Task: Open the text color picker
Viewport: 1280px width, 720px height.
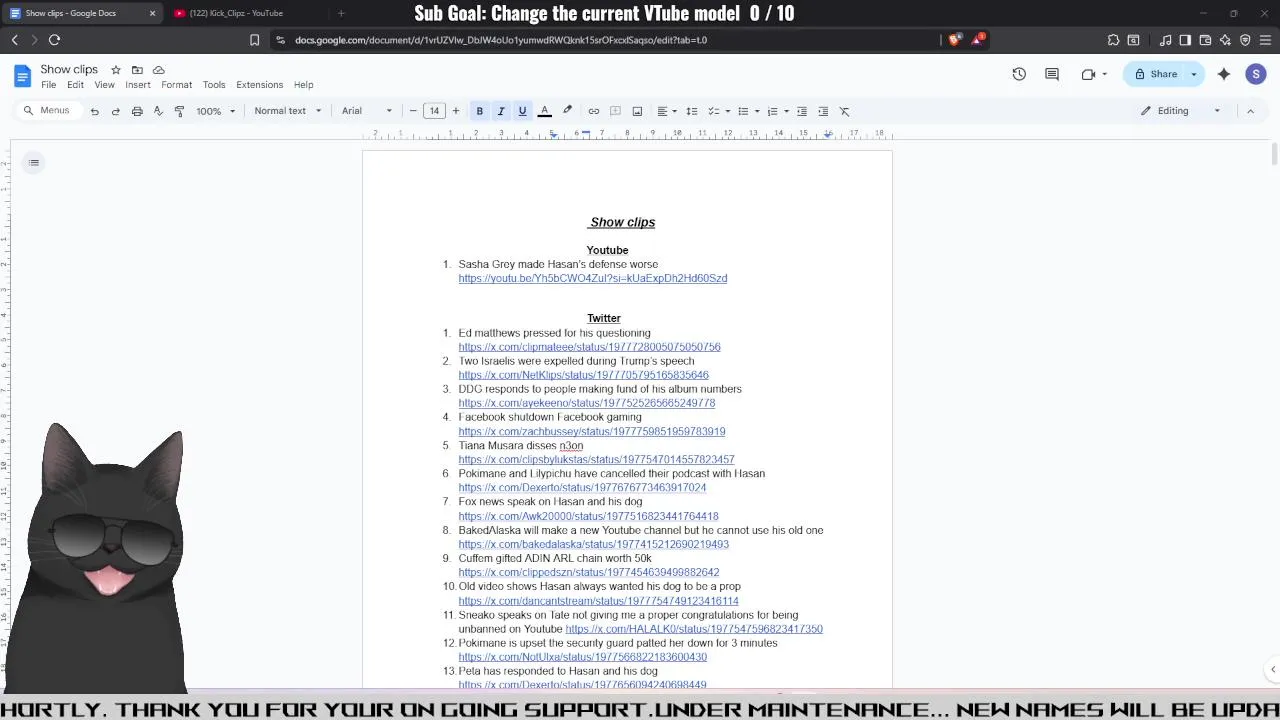Action: click(x=545, y=111)
